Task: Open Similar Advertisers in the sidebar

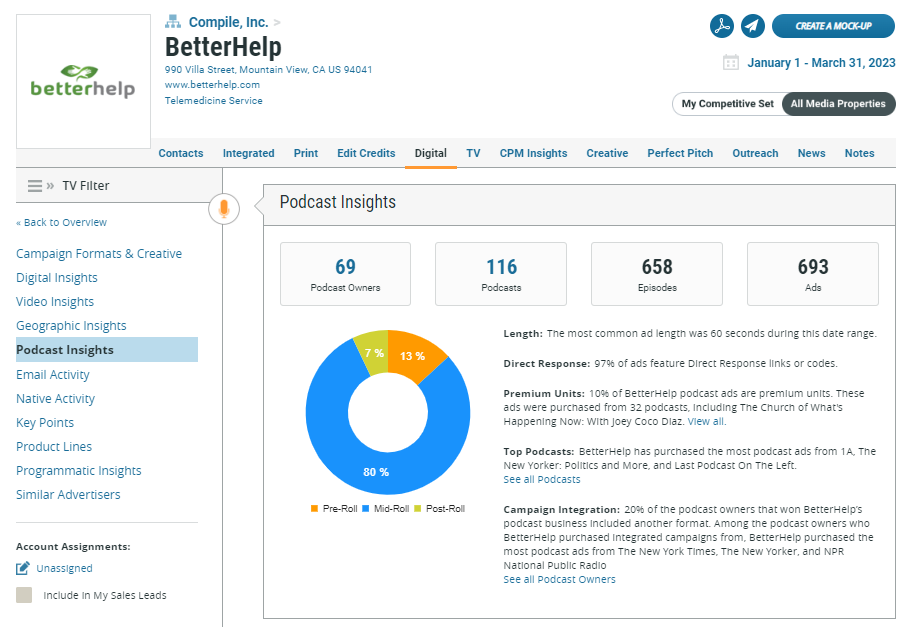Action: coord(68,495)
